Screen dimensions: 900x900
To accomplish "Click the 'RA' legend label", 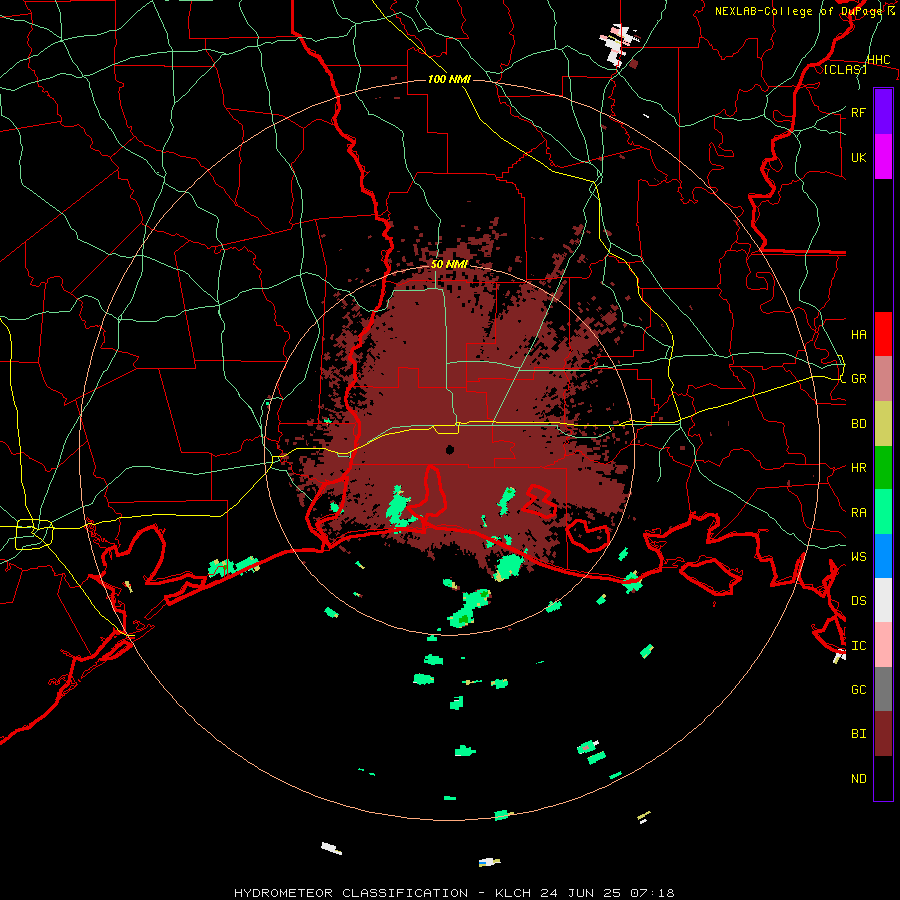I will pos(858,512).
